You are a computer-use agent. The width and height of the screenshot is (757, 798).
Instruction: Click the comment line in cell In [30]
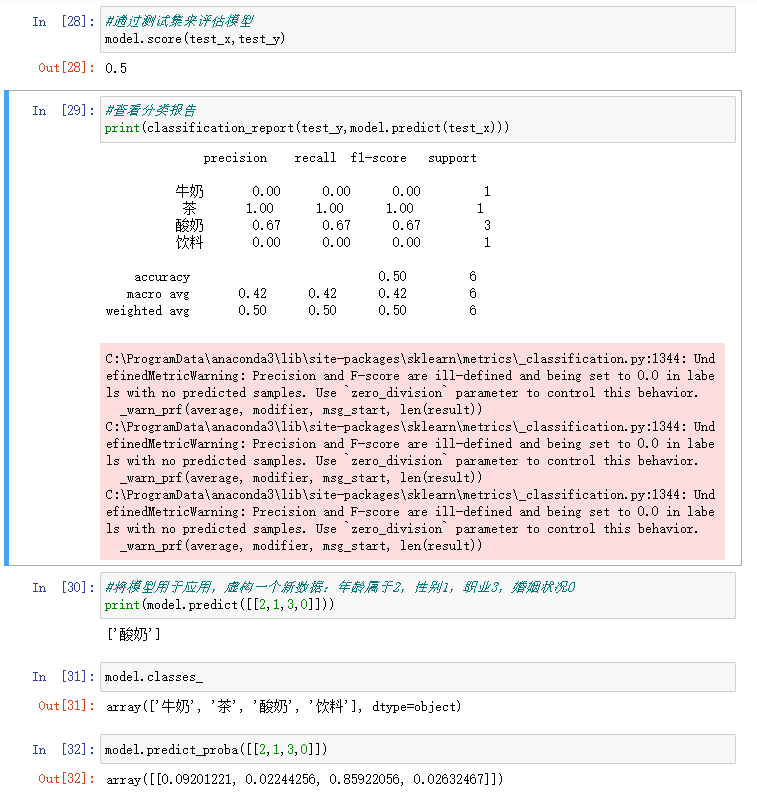click(x=340, y=587)
